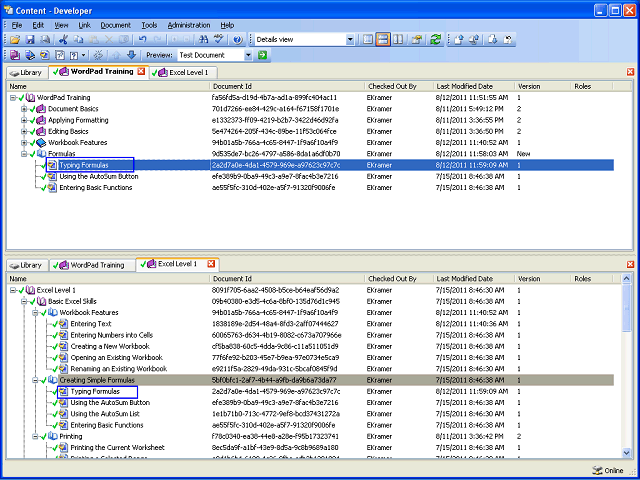Open the Help menu
Image resolution: width=640 pixels, height=480 pixels.
click(x=227, y=25)
